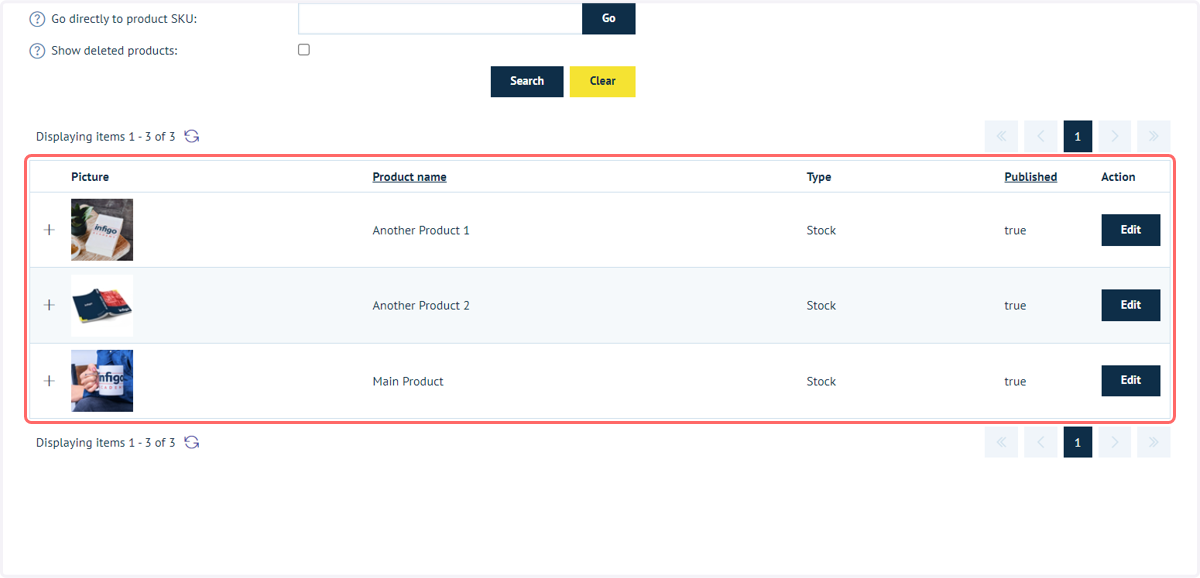Sort table by Published column
Screen dimensions: 1200x578
(1030, 177)
